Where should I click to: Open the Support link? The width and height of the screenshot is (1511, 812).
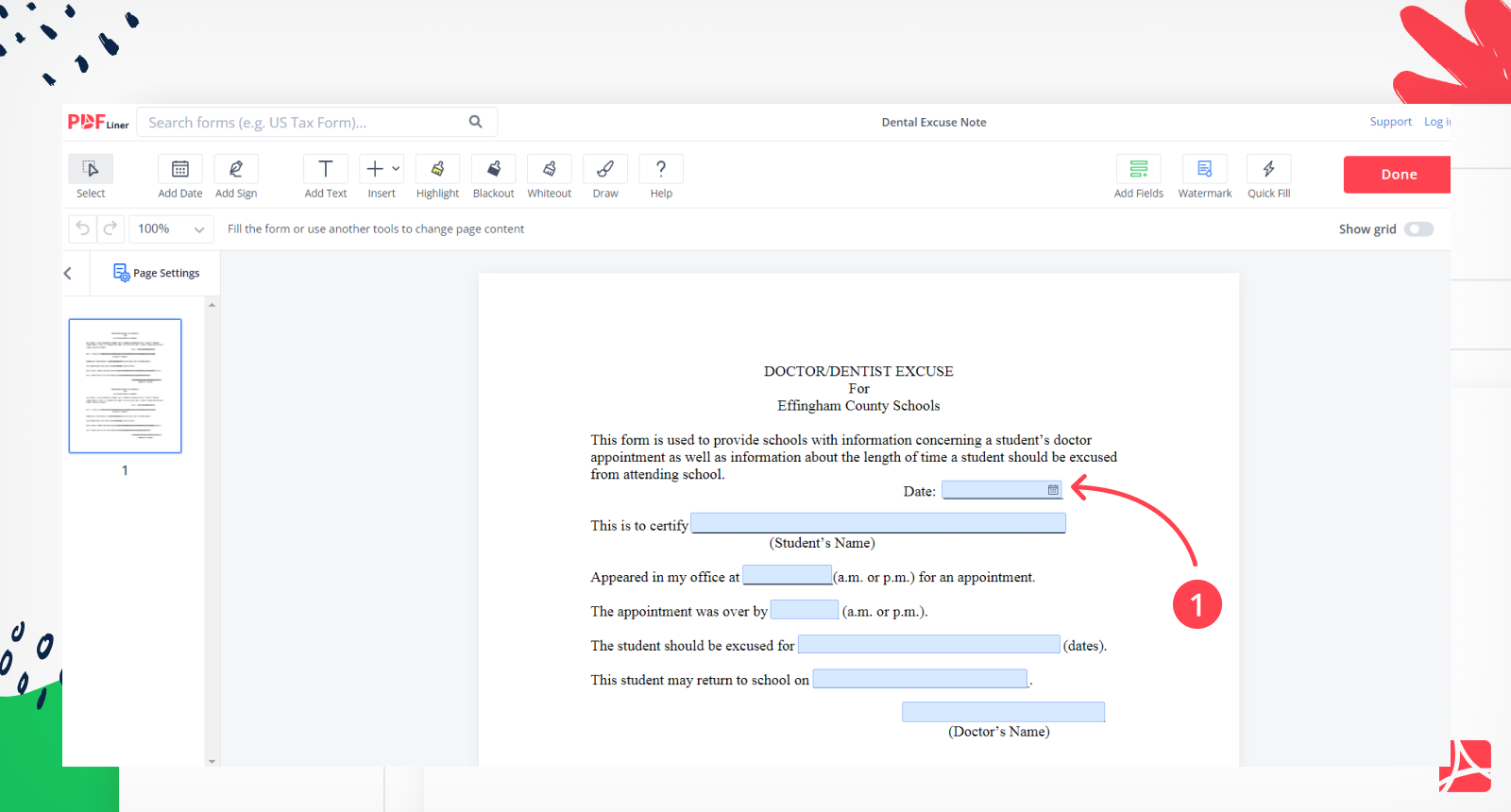1390,122
